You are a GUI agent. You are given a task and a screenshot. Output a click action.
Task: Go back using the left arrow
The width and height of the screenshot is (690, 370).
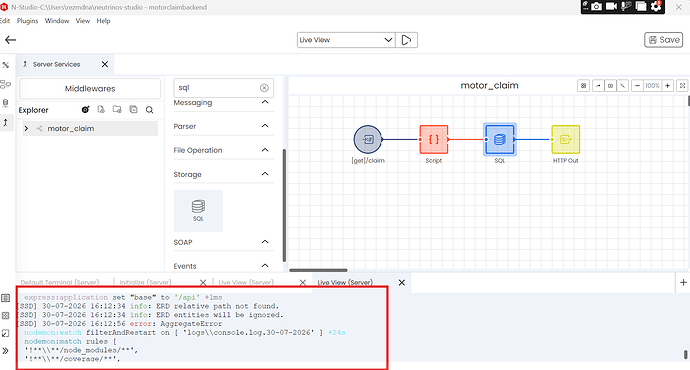(10, 40)
